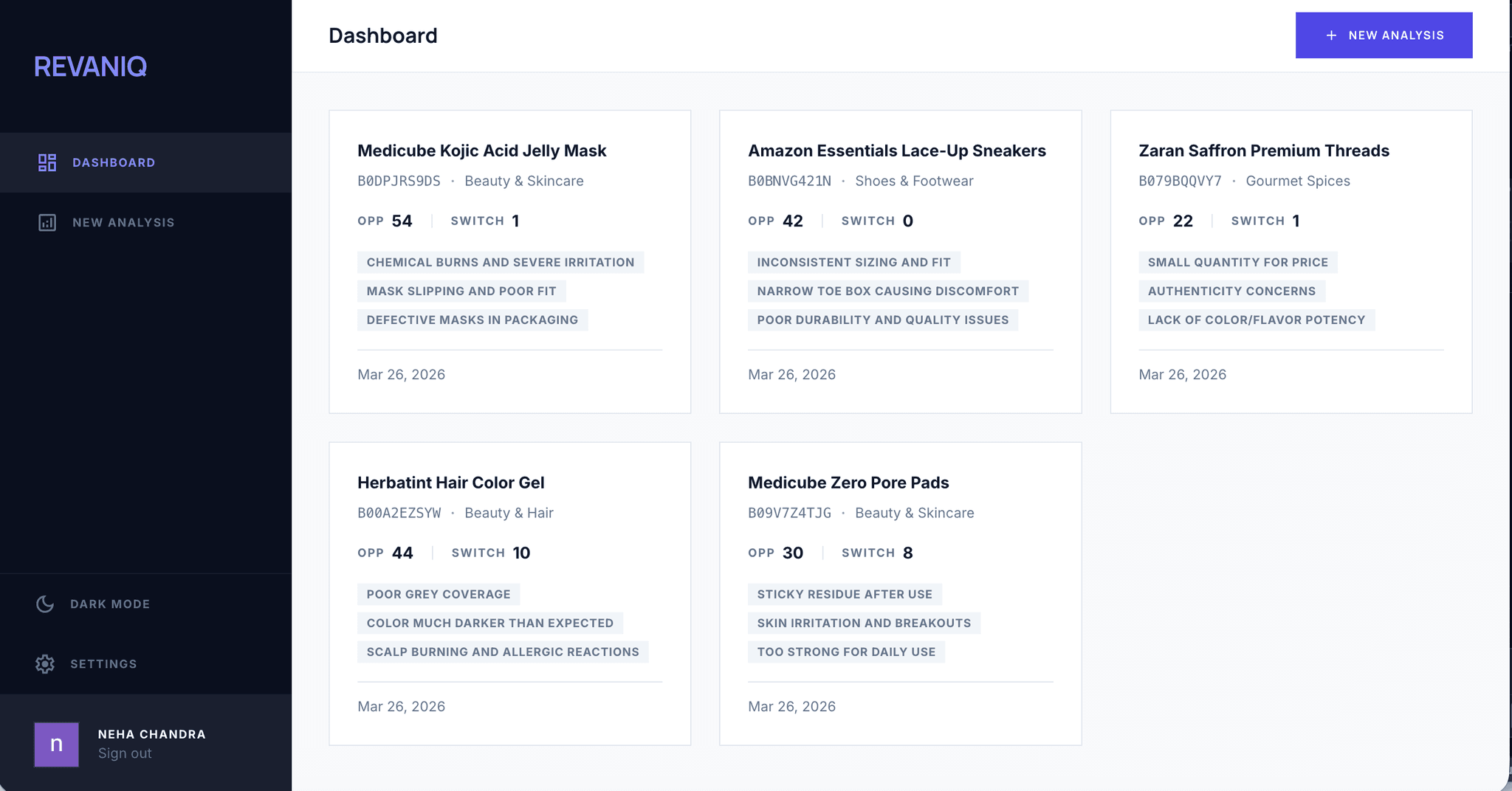Viewport: 1512px width, 791px height.
Task: Click the Sign out link
Action: 125,753
